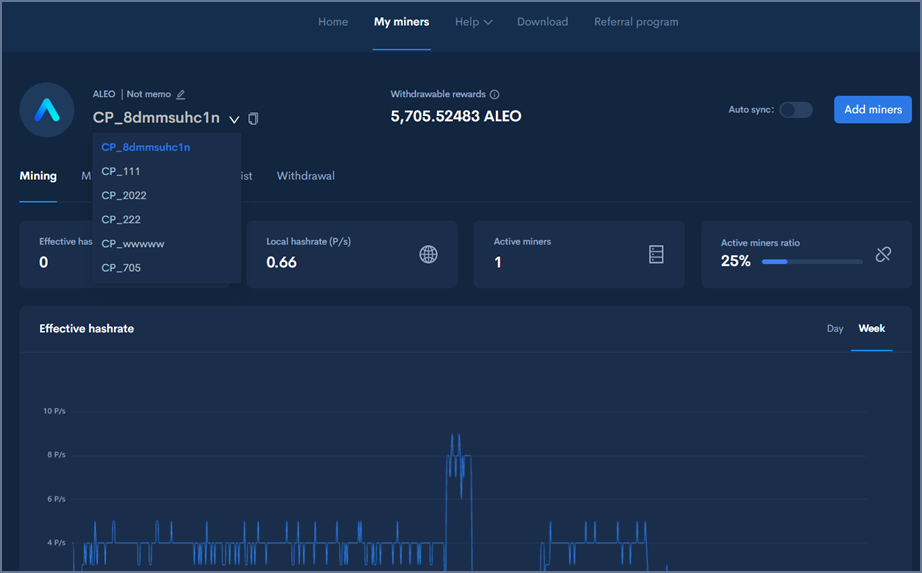Click the ALEO round logo avatar
Screen dimensions: 922x573
click(x=47, y=110)
